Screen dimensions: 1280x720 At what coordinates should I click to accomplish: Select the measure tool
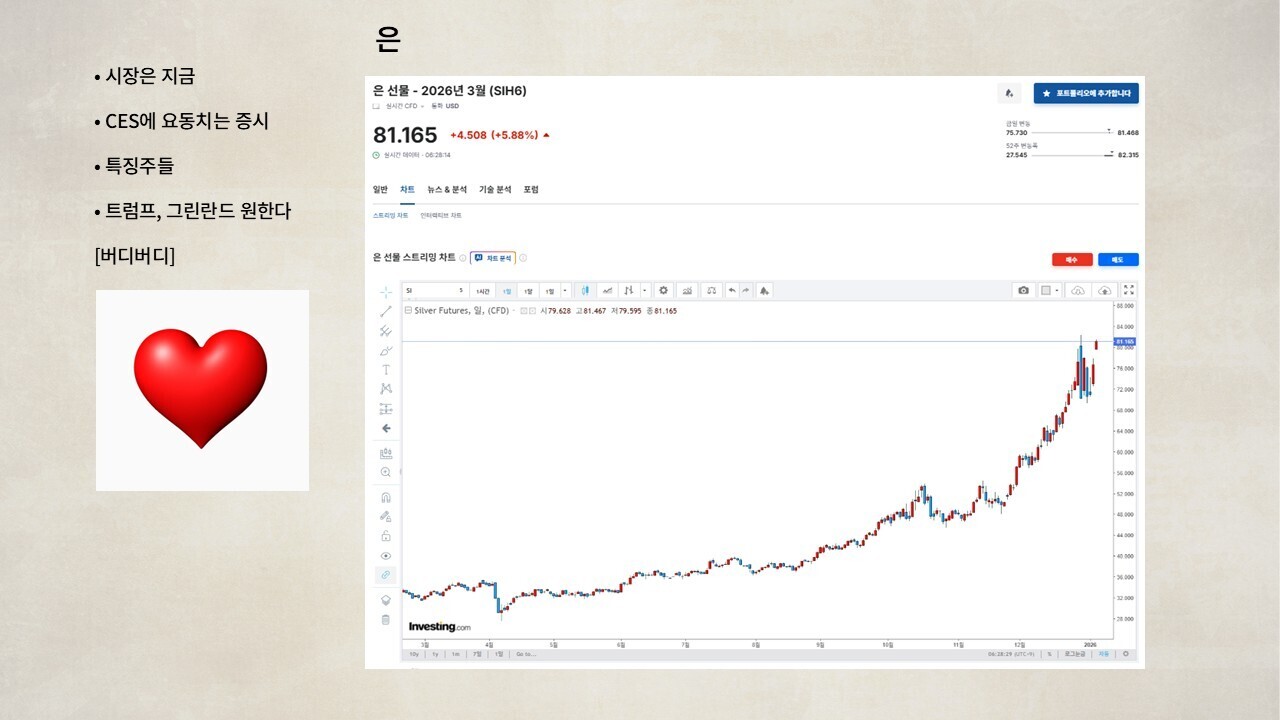(386, 453)
